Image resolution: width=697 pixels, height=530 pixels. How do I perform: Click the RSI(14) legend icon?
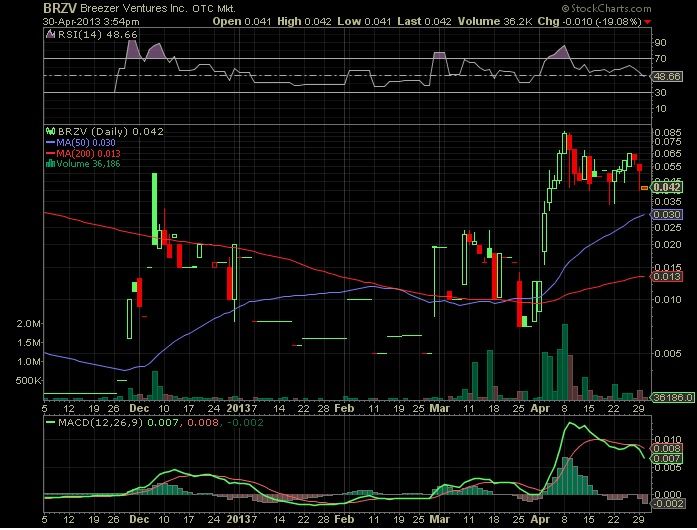(x=51, y=34)
